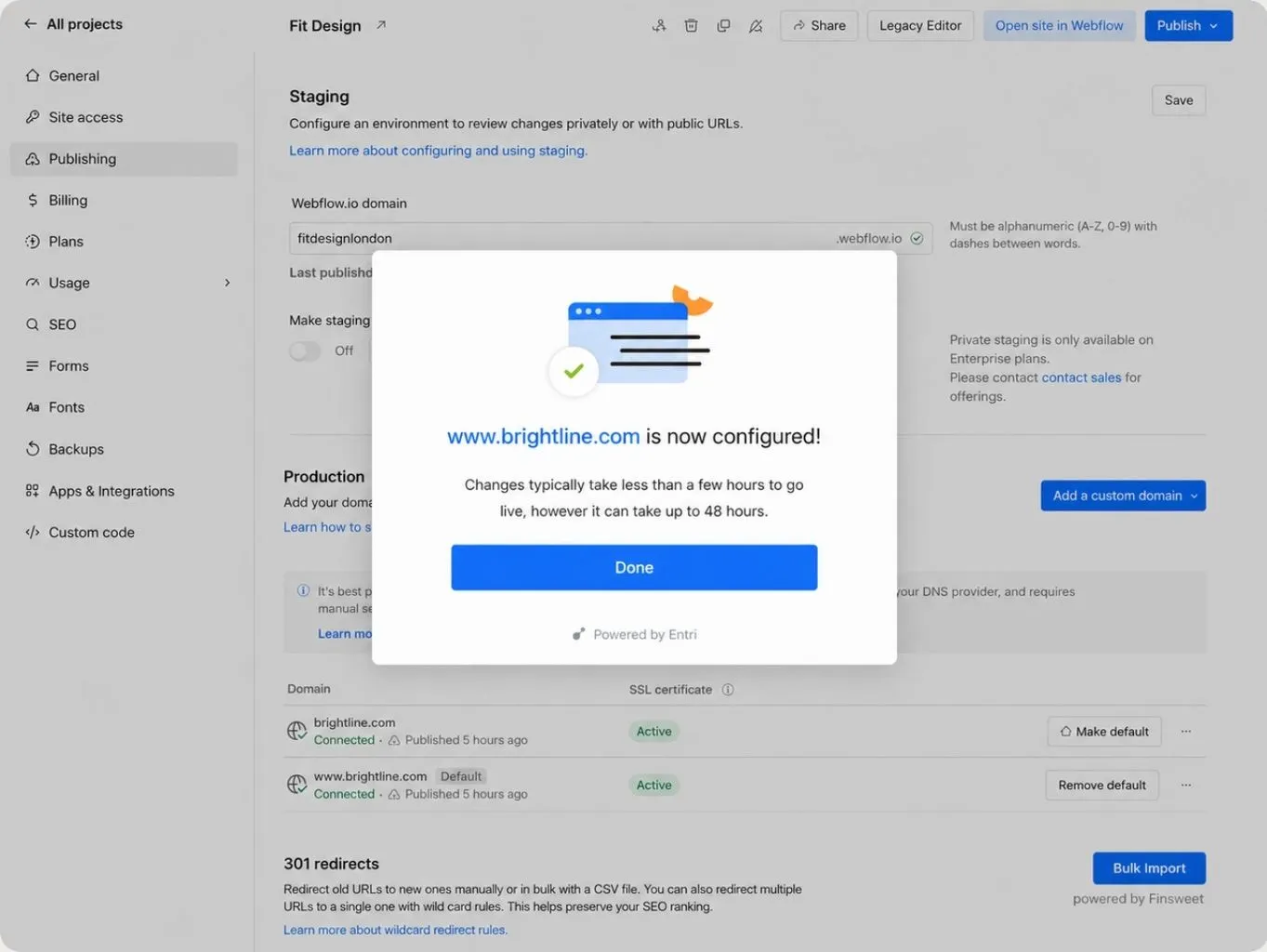The height and width of the screenshot is (952, 1267).
Task: Click the info icon in DNS notice
Action: point(303,590)
